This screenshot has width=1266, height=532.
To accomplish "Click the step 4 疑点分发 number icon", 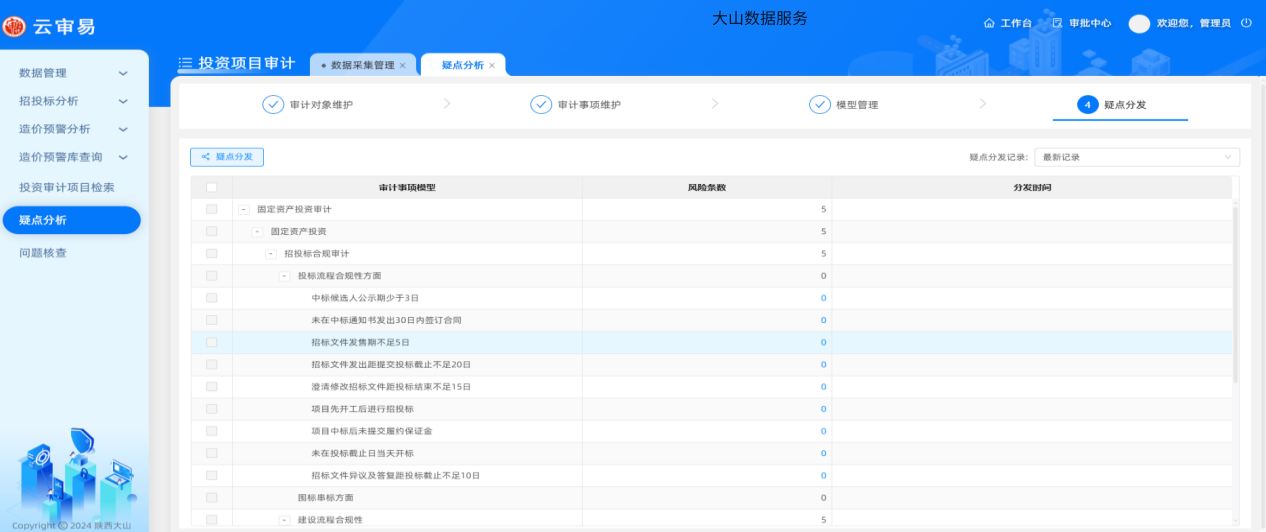I will pos(1087,104).
